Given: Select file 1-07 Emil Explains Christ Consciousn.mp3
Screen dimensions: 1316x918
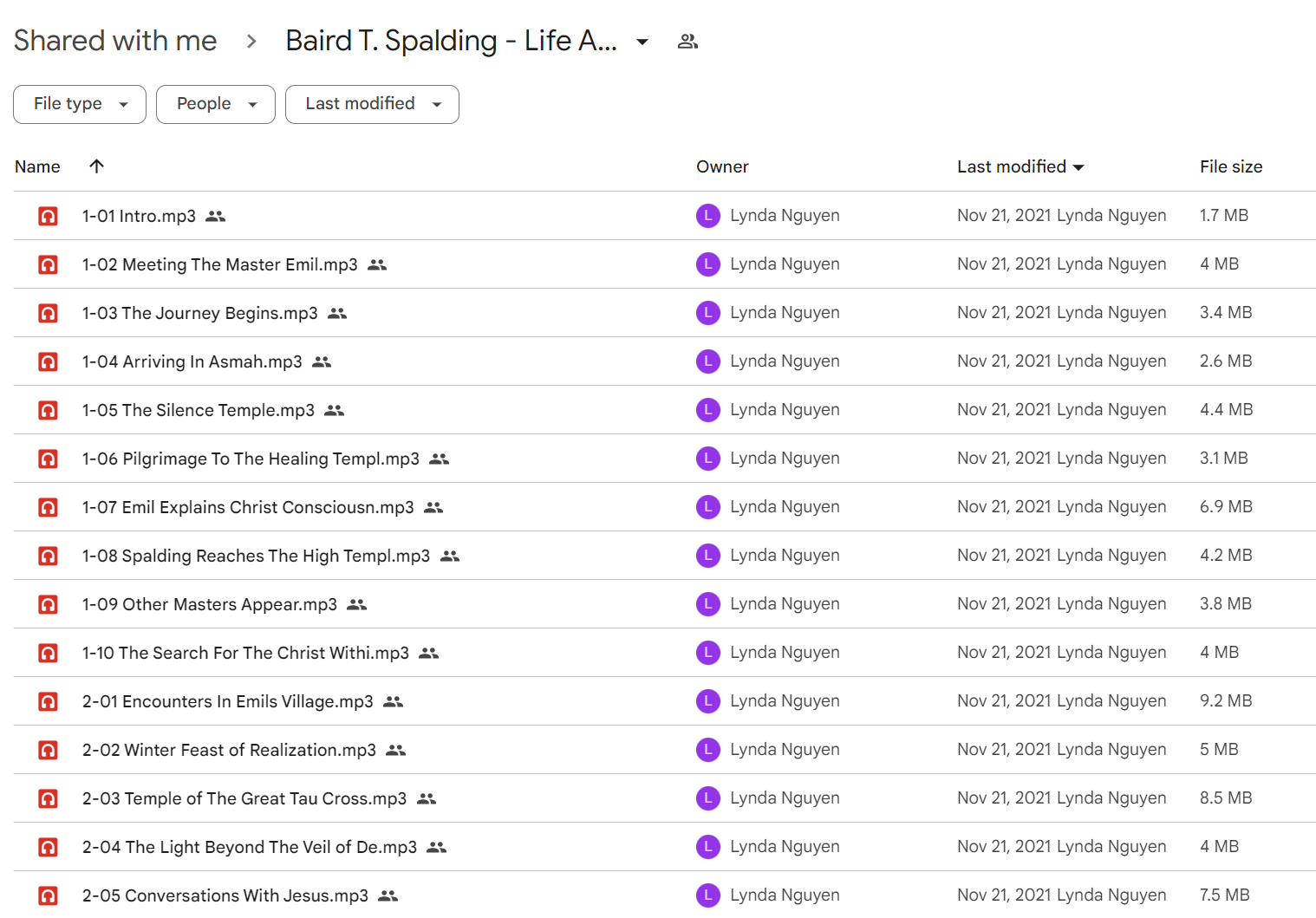Looking at the screenshot, I should (x=248, y=507).
